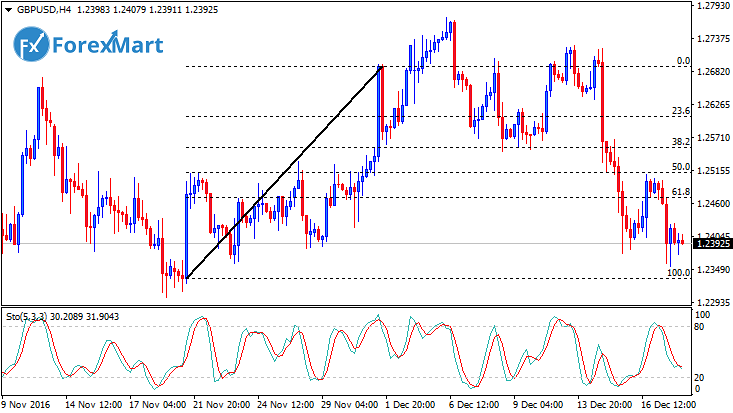Click the Fibonacci 23.6 level label
Screen dimensions: 733x413
click(x=681, y=111)
